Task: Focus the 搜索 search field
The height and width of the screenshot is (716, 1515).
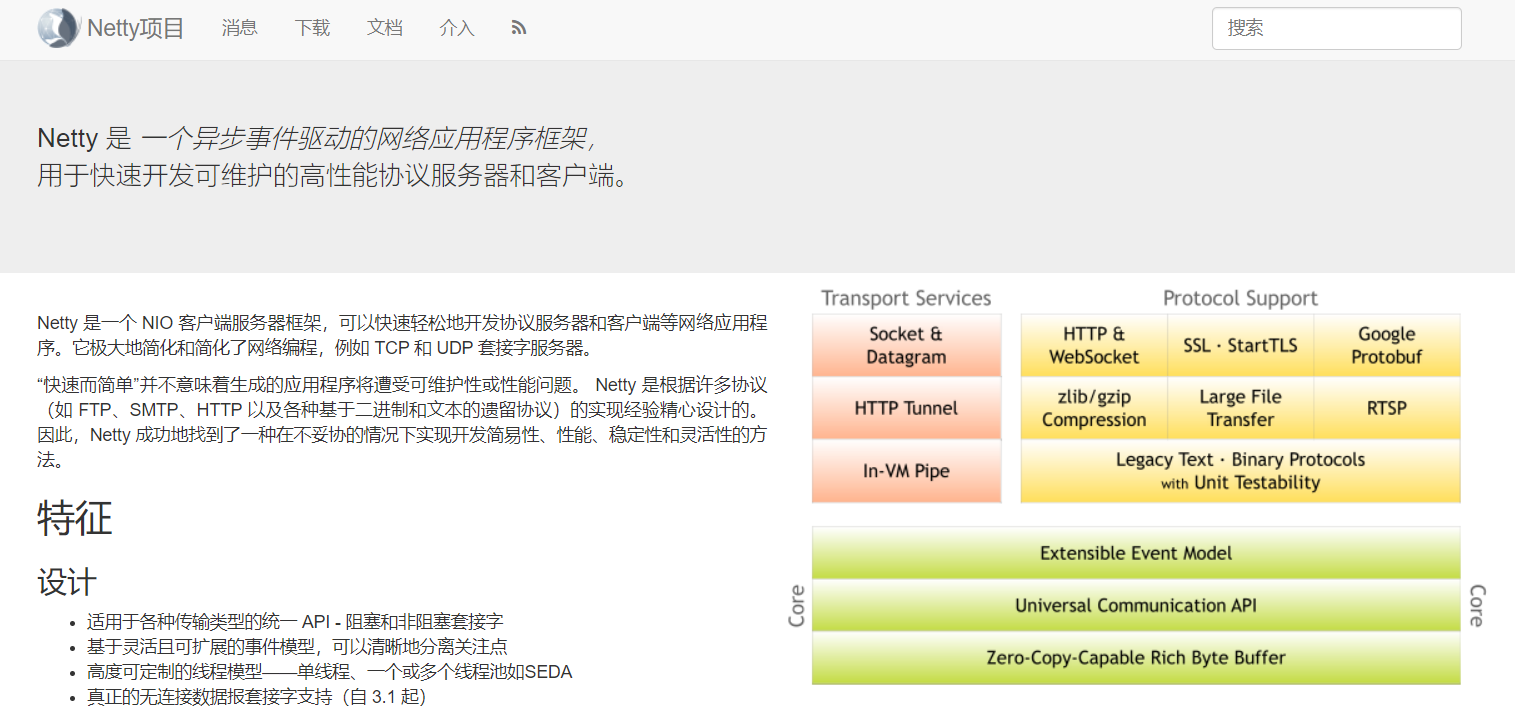Action: [x=1336, y=28]
